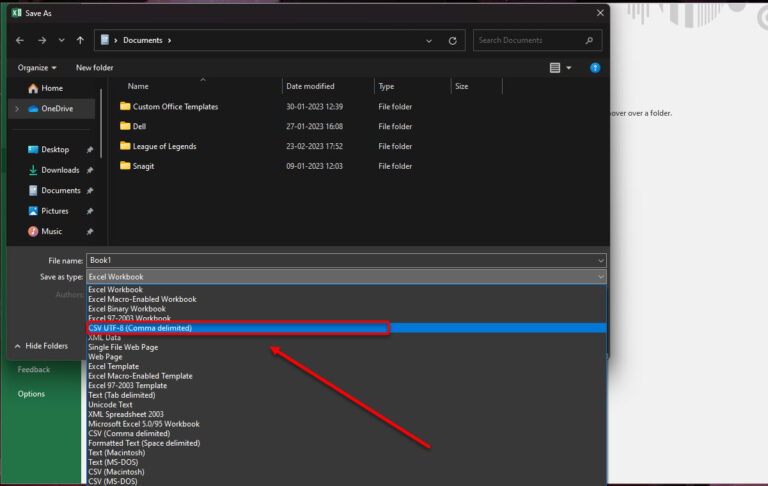Choose Microsoft Excel 5.0/95 Workbook type
This screenshot has height=486, width=768.
coord(346,424)
